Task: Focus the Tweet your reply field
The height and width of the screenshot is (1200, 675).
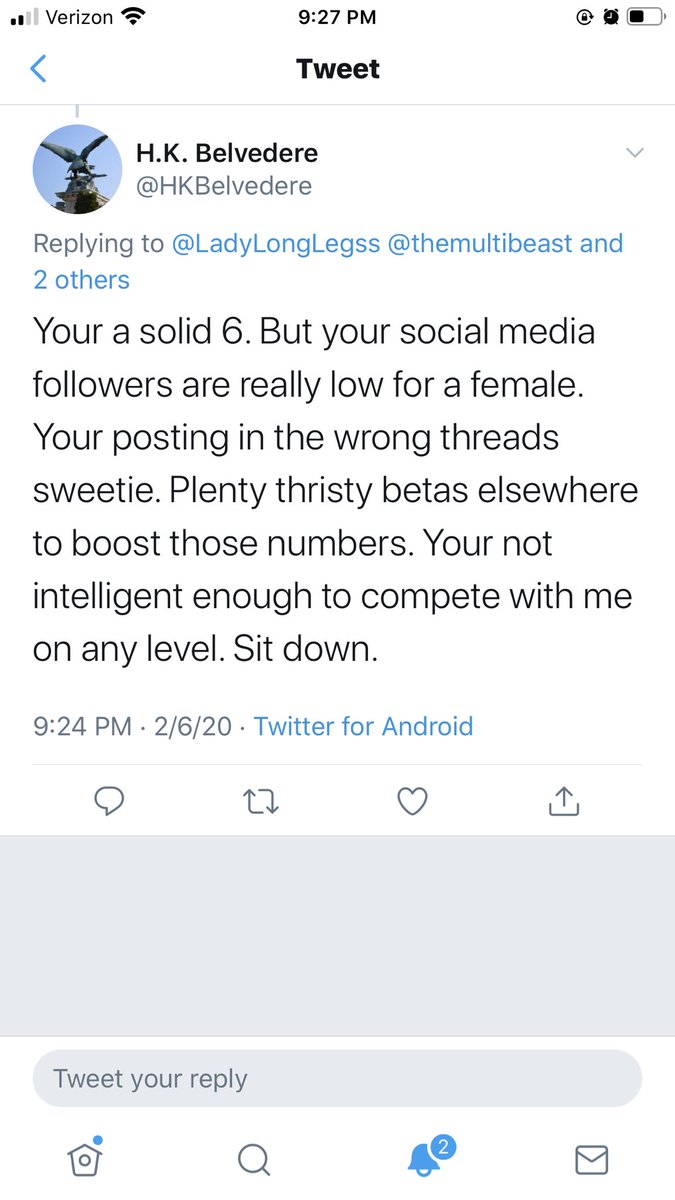Action: [337, 1079]
